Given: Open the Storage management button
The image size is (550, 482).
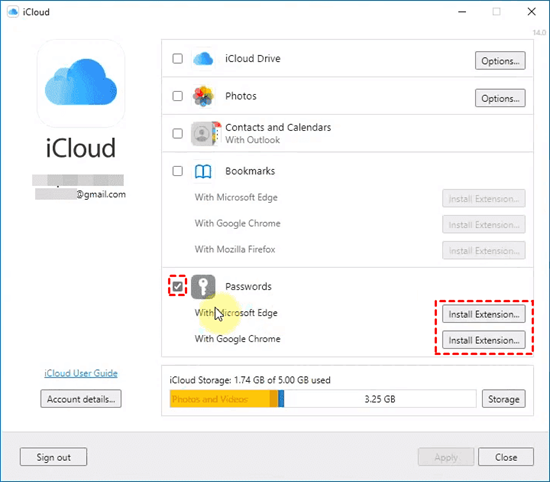Looking at the screenshot, I should [504, 399].
